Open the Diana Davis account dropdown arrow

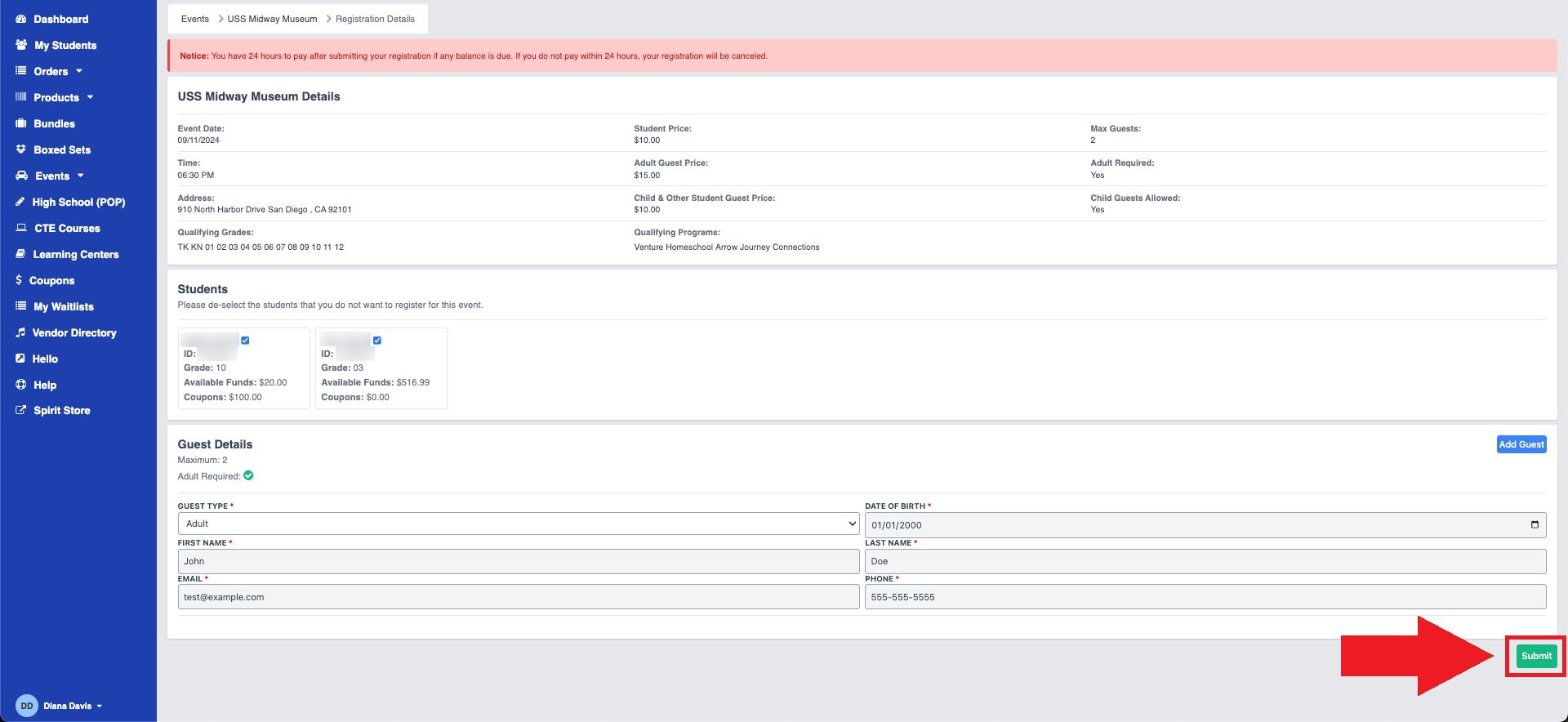coord(100,706)
